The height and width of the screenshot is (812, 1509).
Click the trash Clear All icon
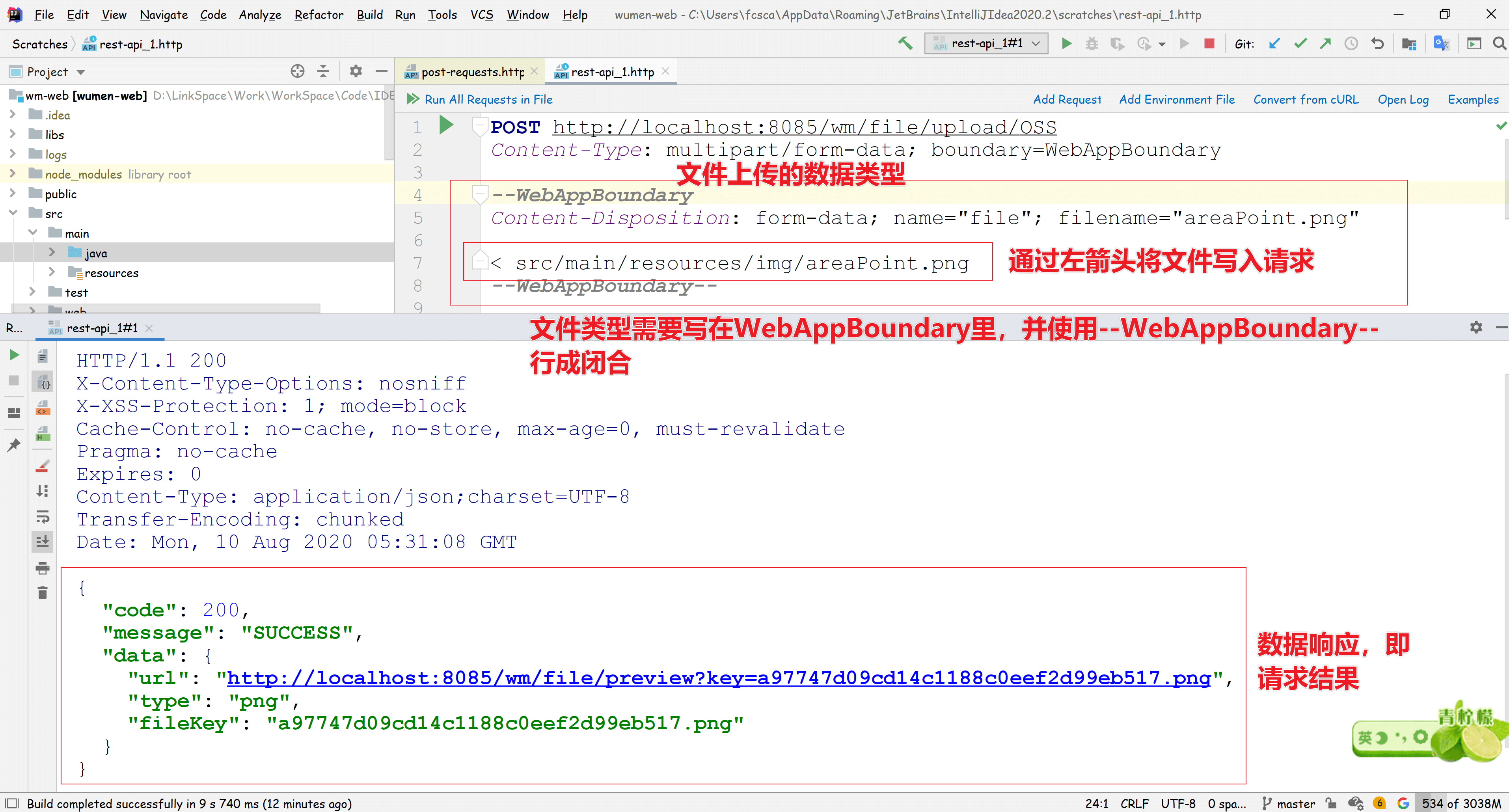click(x=42, y=593)
